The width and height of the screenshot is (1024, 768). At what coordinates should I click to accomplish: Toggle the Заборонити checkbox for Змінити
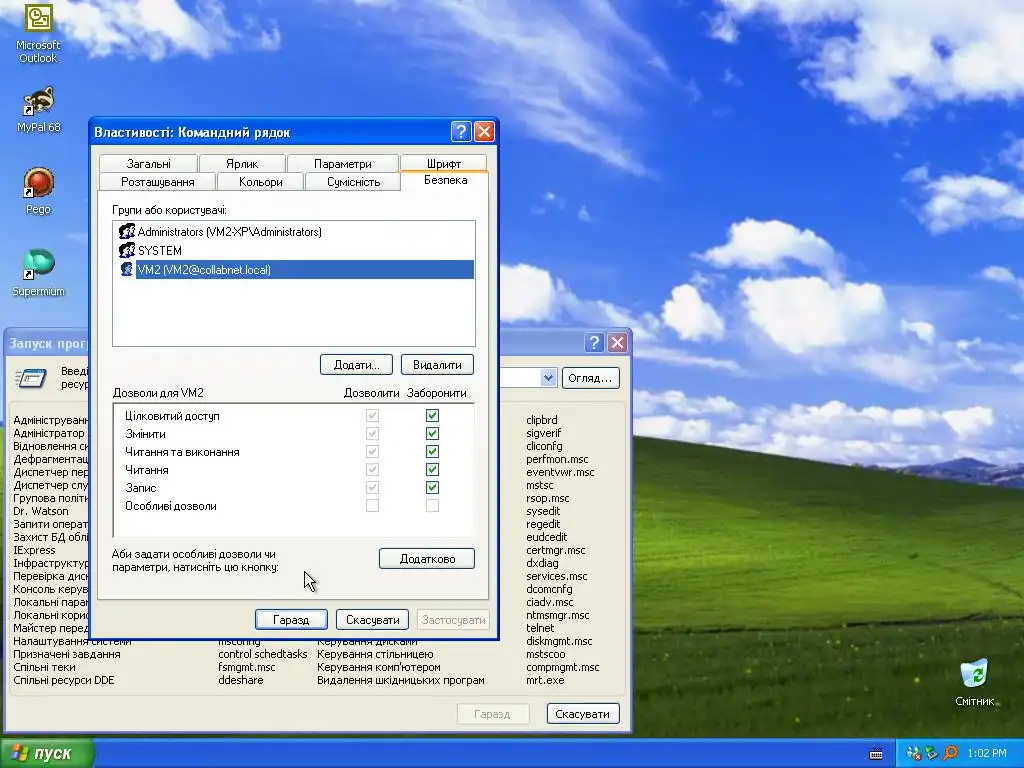pos(432,434)
